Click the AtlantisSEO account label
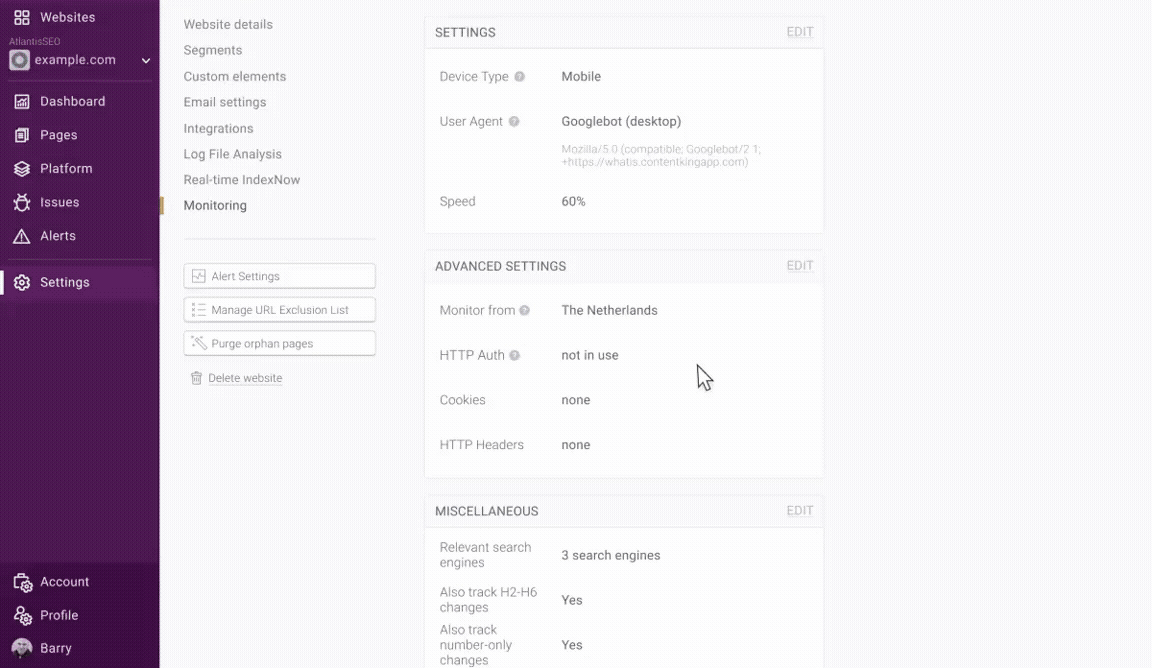The image size is (1152, 668). (x=35, y=41)
